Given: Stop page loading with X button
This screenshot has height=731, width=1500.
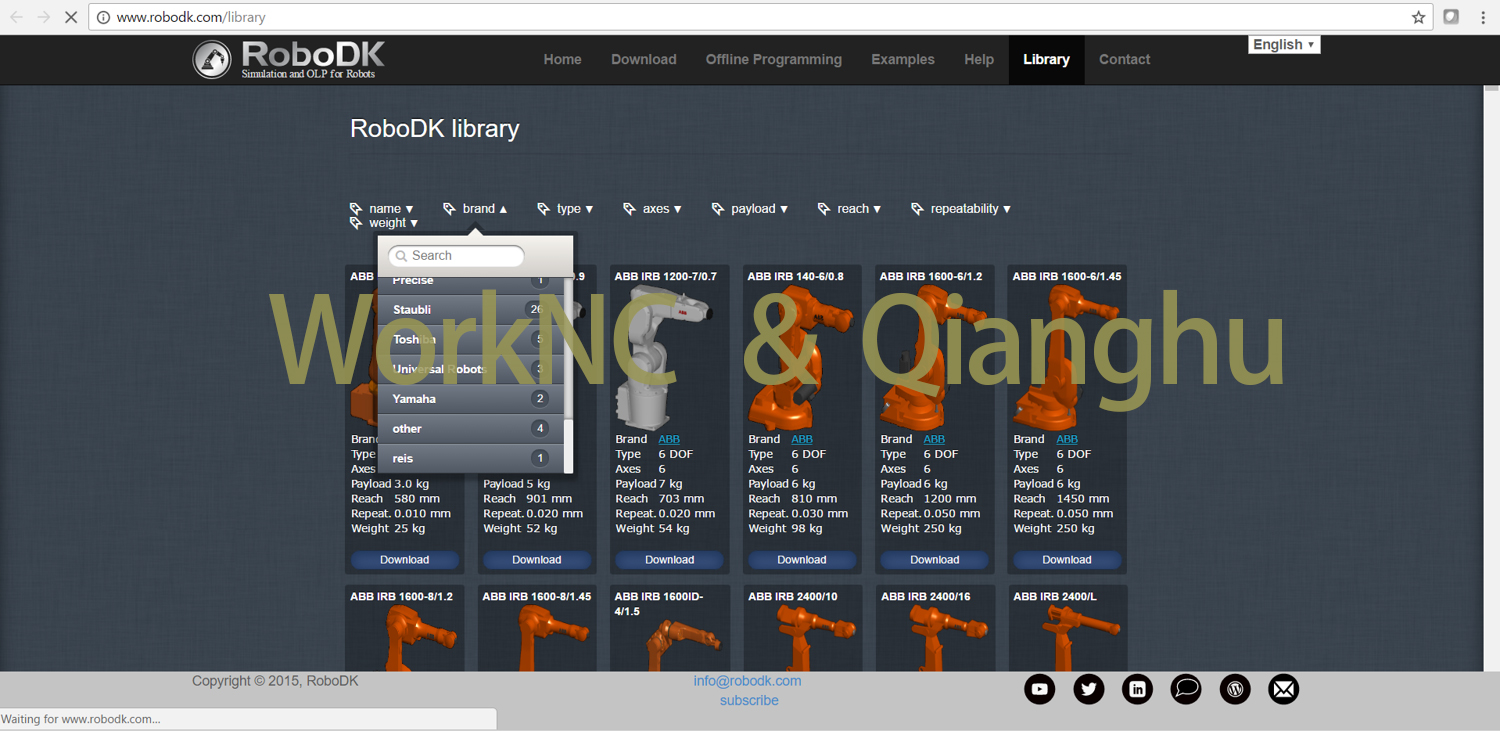Looking at the screenshot, I should click(x=71, y=17).
